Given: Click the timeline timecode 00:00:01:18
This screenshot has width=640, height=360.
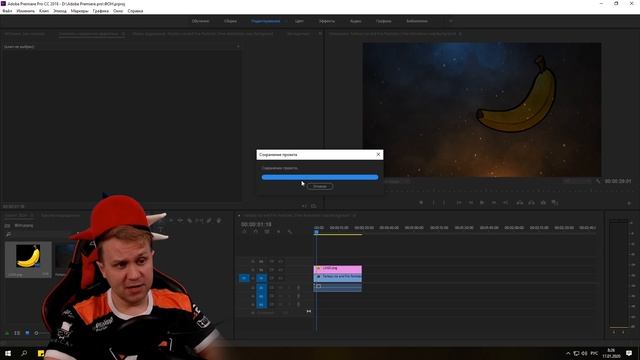Looking at the screenshot, I should [256, 224].
